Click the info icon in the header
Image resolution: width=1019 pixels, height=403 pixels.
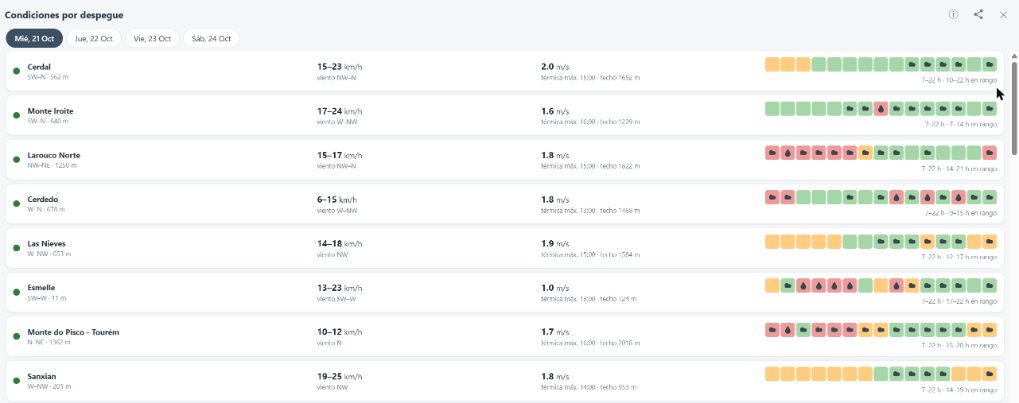tap(953, 14)
